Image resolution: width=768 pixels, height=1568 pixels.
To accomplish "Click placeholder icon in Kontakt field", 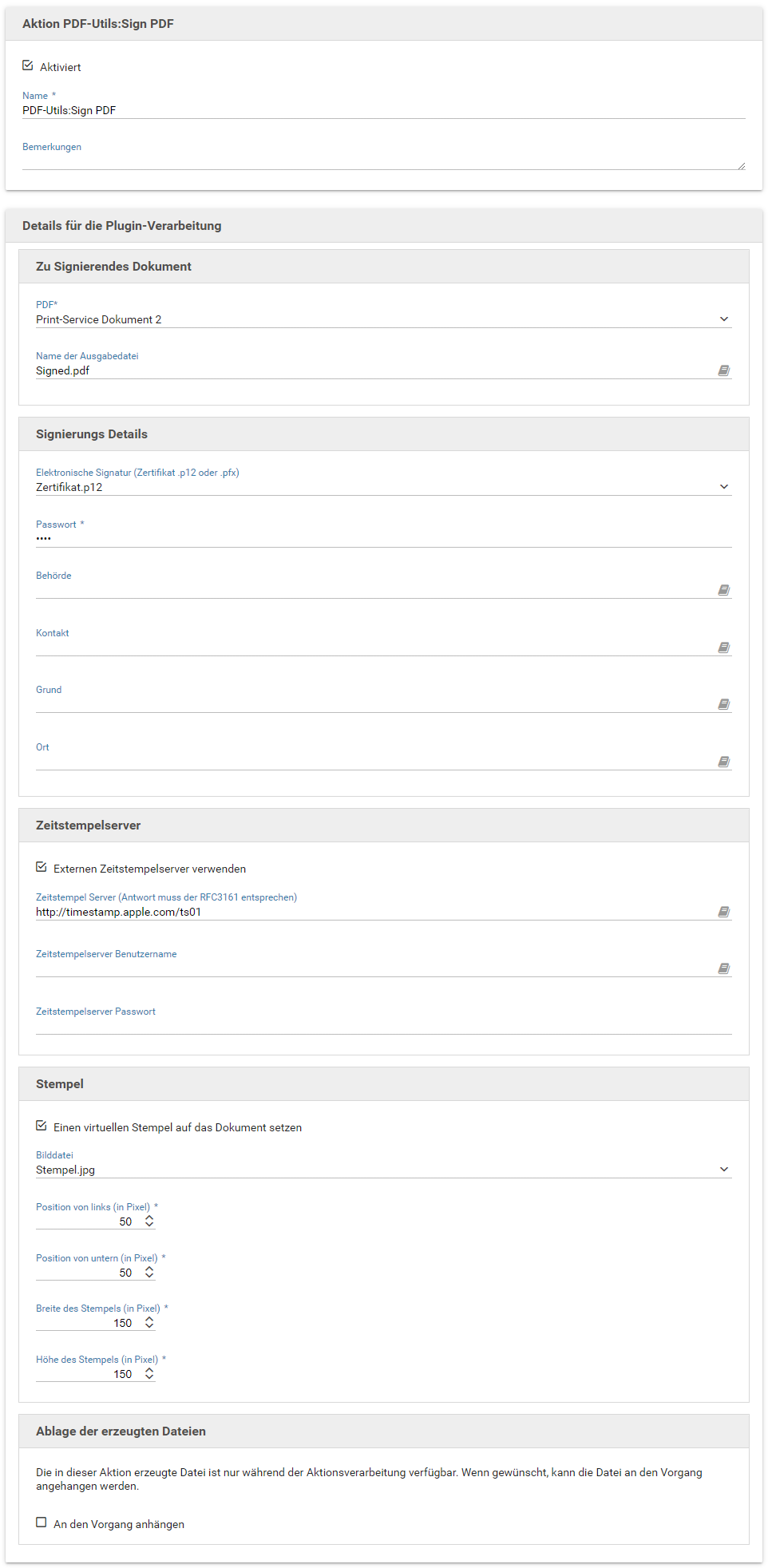I will [723, 647].
